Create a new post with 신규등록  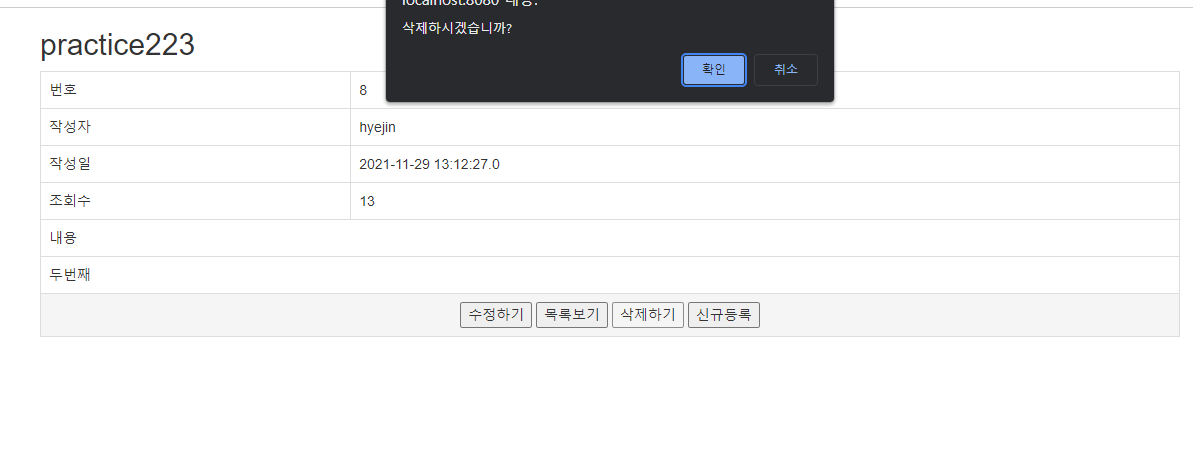[x=724, y=315]
